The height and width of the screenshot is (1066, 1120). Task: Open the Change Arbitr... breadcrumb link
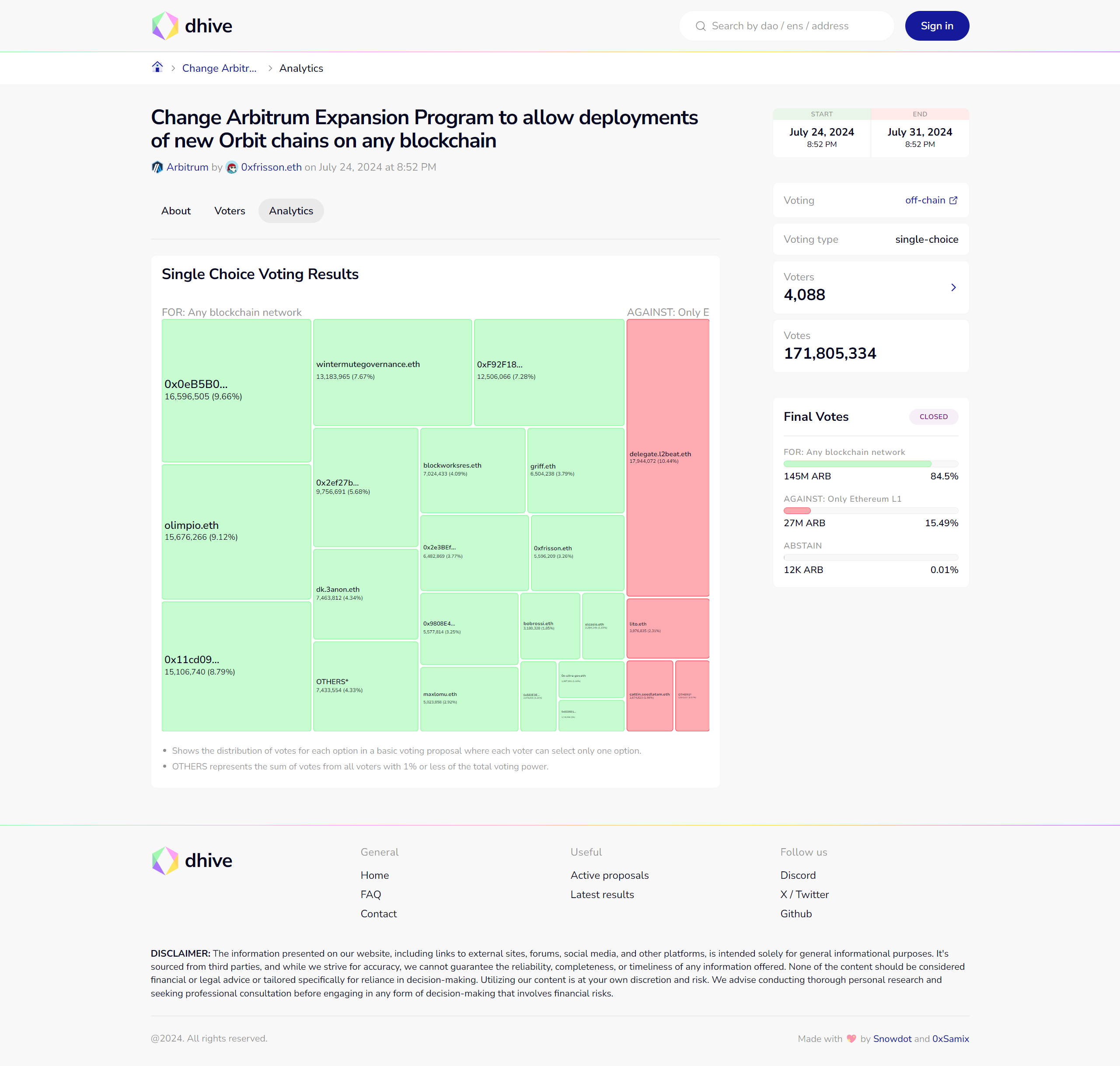(x=220, y=68)
